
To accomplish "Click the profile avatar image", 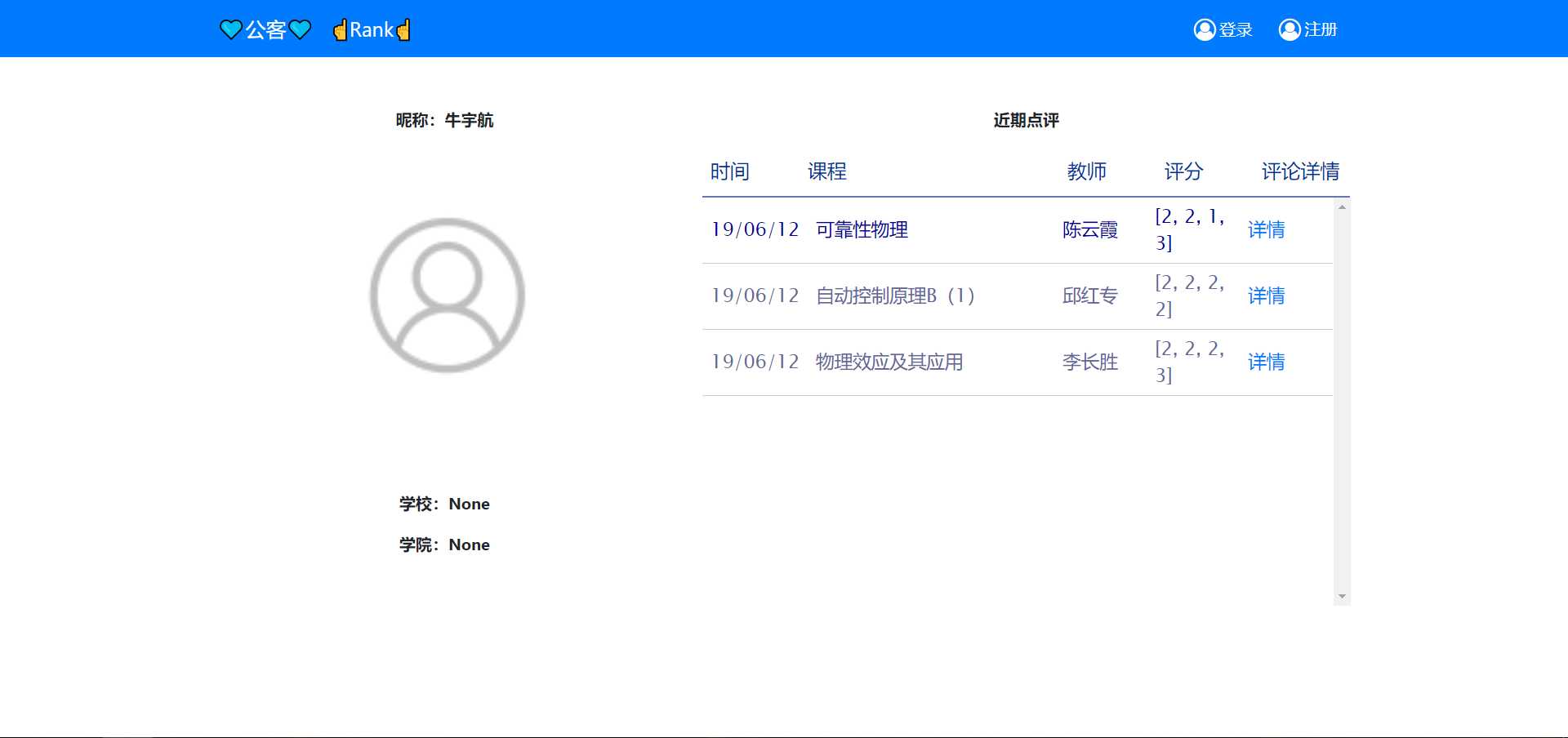I will [x=448, y=296].
